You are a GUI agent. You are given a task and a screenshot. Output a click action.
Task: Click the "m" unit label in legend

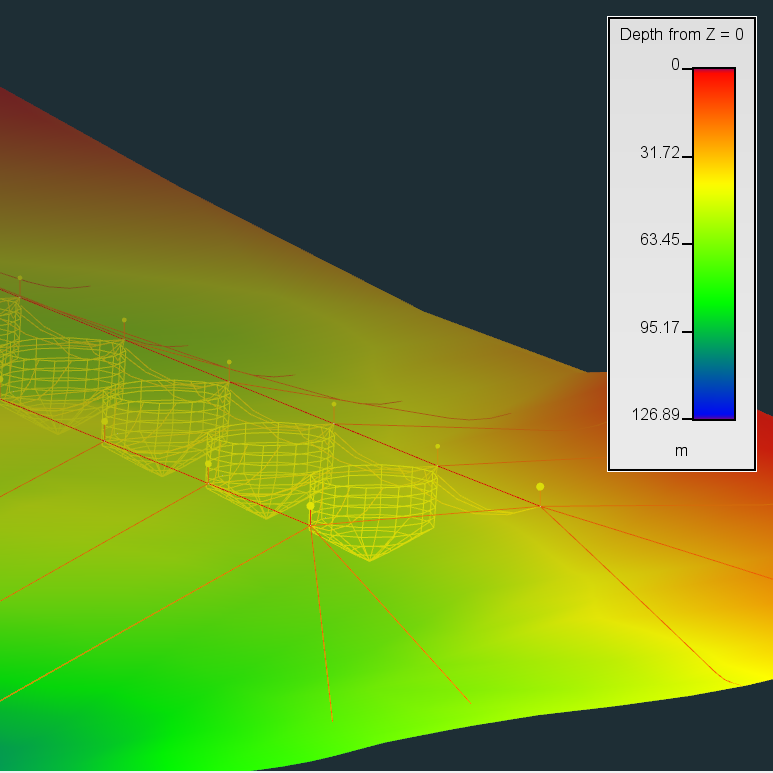tap(681, 451)
